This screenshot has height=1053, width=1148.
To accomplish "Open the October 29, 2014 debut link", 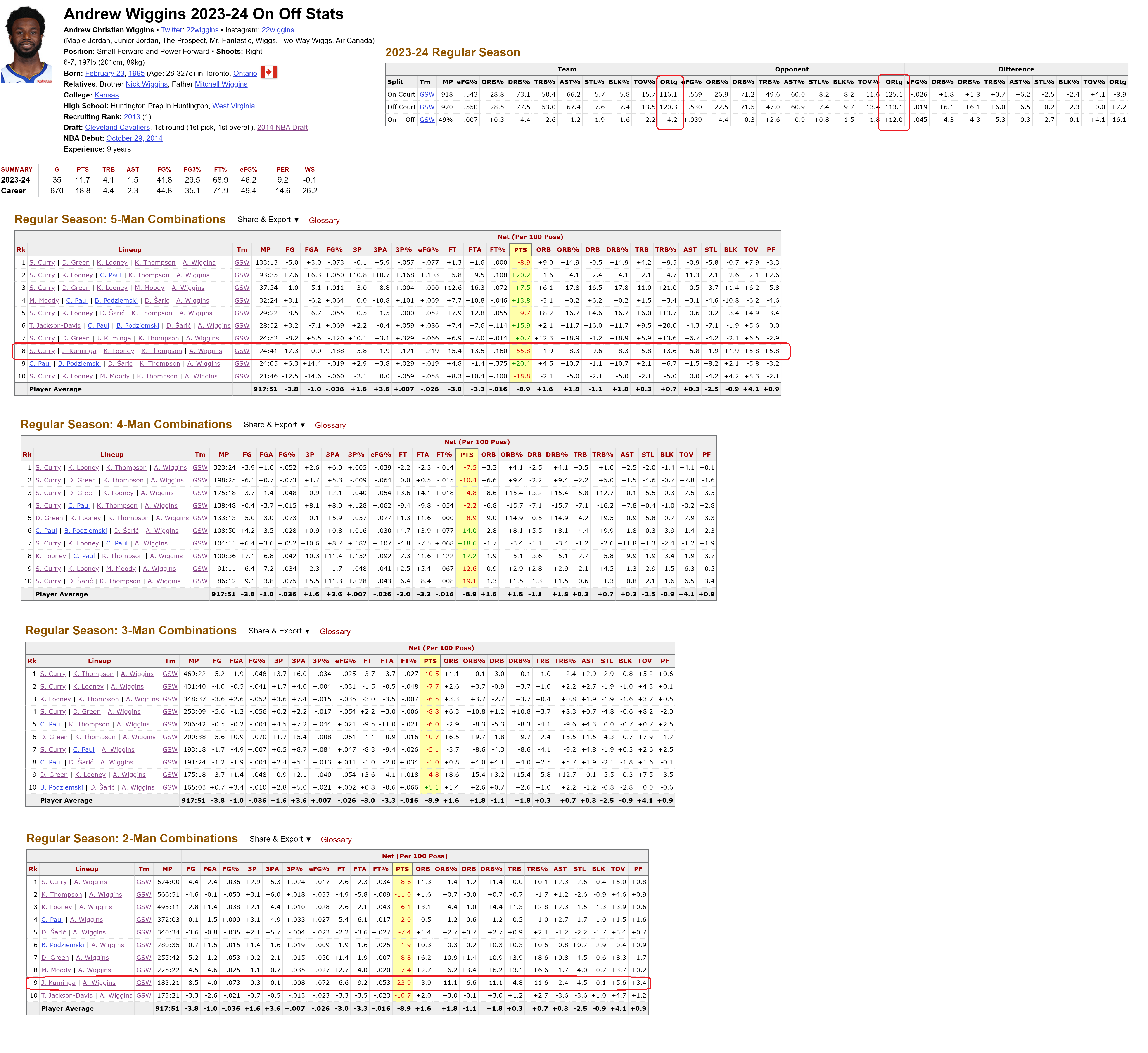I will point(135,138).
